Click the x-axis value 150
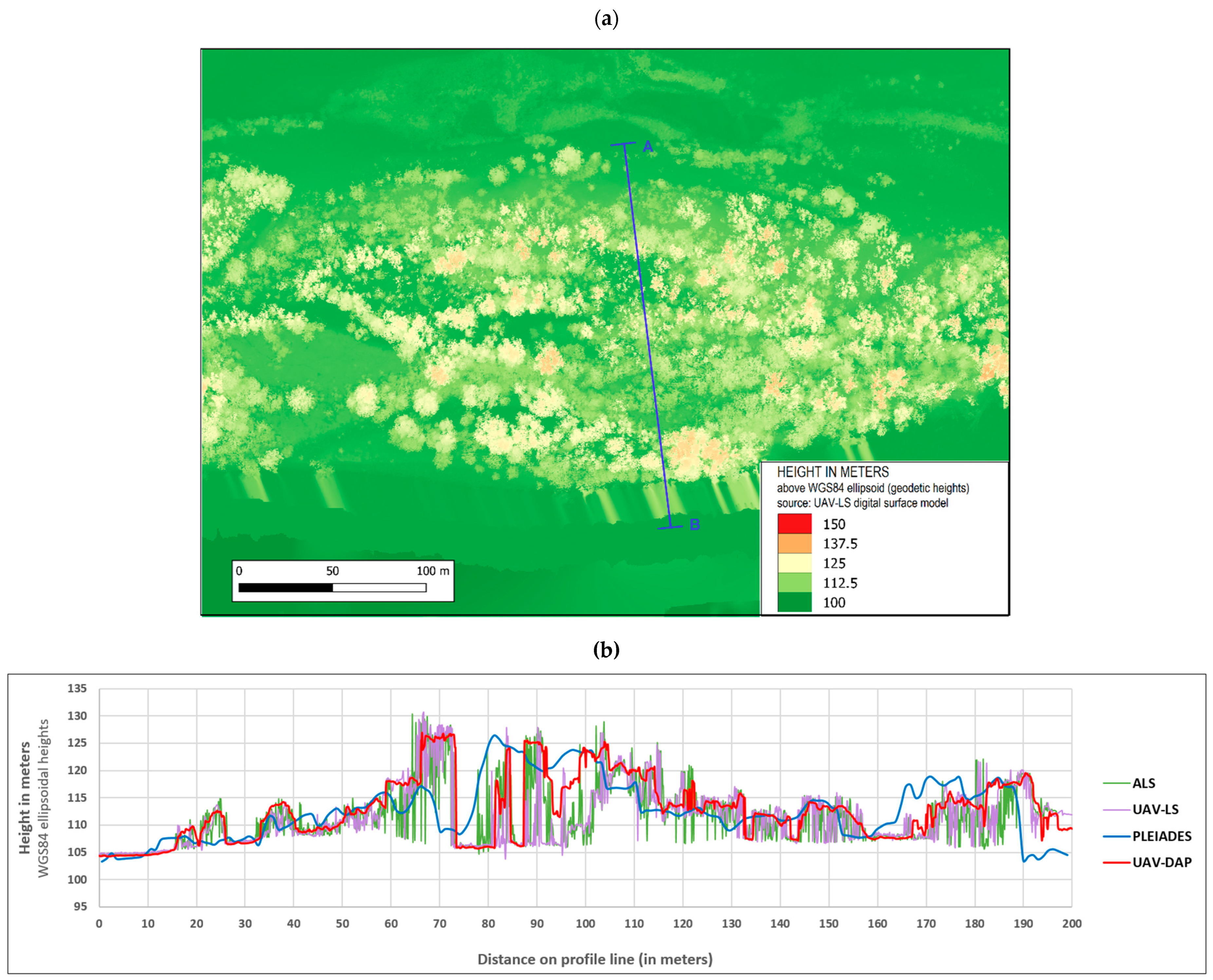This screenshot has height=980, width=1213. pyautogui.click(x=829, y=924)
